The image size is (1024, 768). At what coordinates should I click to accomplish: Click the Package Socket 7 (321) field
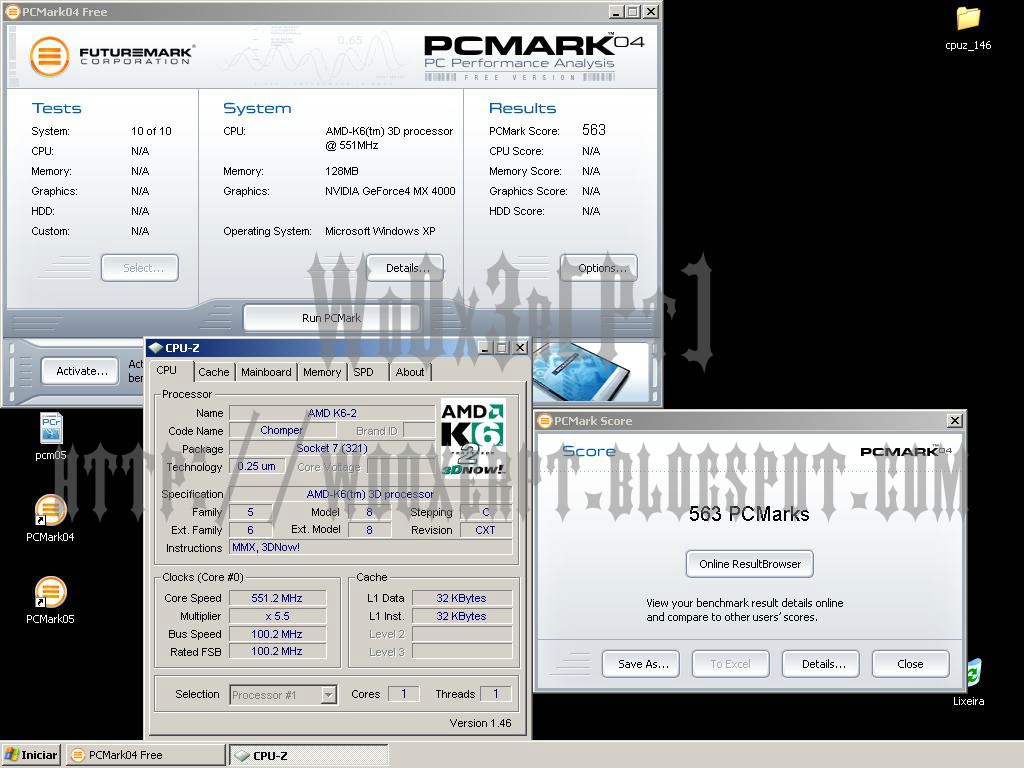pyautogui.click(x=332, y=448)
